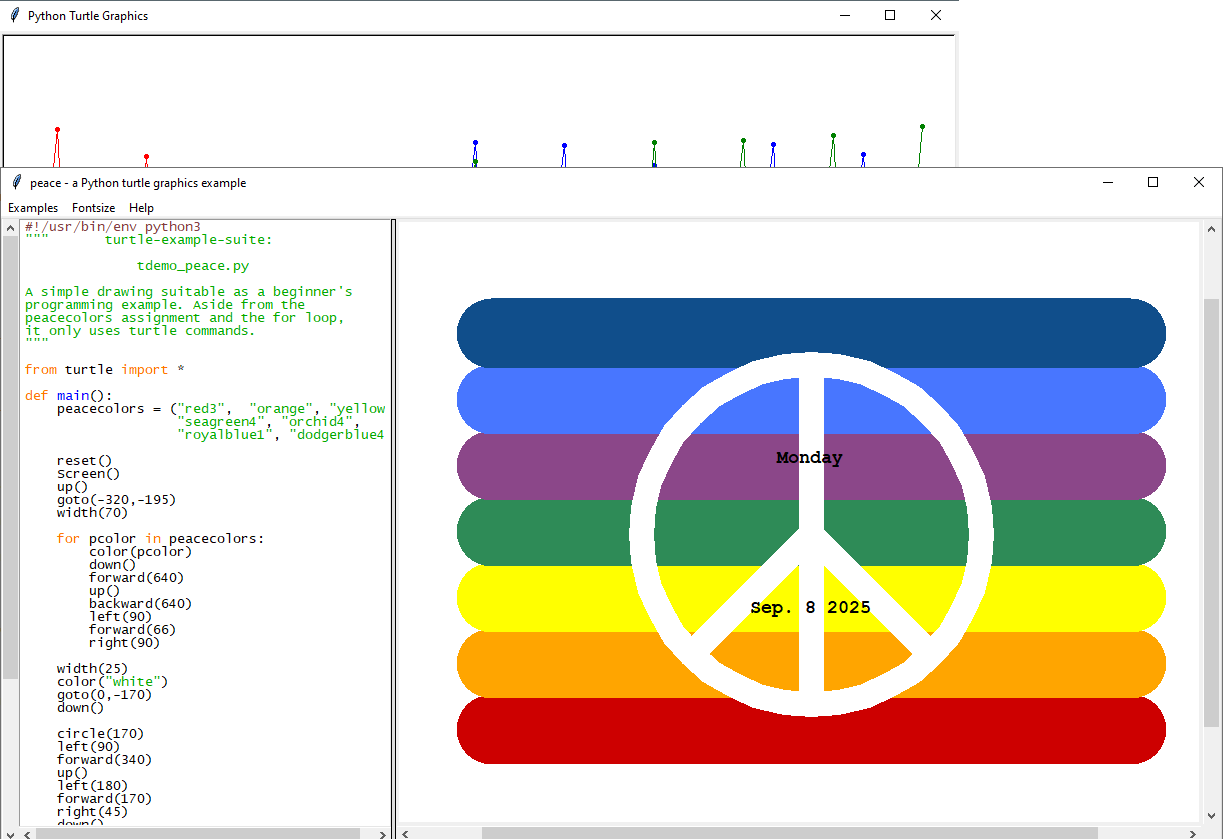Click the "Monday" text on the canvas
Image resolution: width=1223 pixels, height=839 pixels.
tap(809, 458)
